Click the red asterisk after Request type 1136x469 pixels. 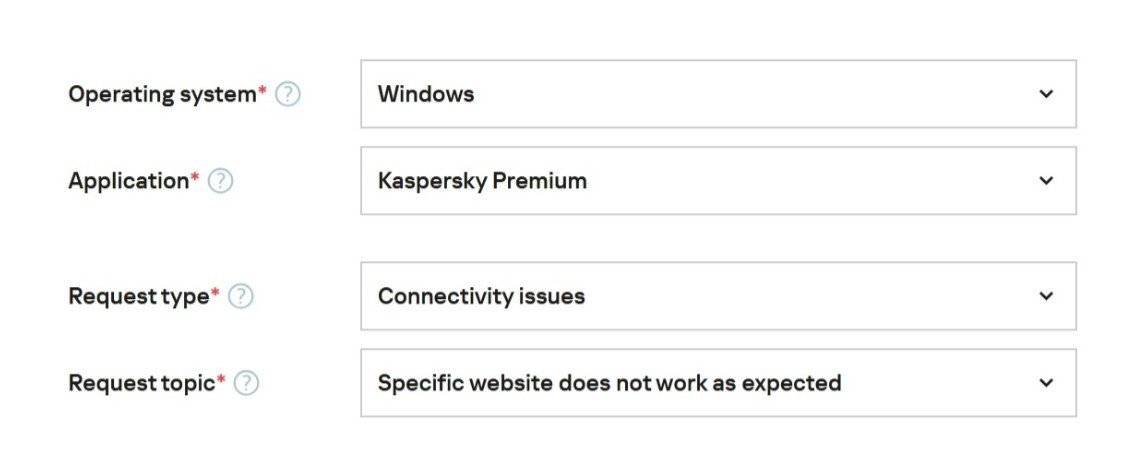(x=215, y=293)
